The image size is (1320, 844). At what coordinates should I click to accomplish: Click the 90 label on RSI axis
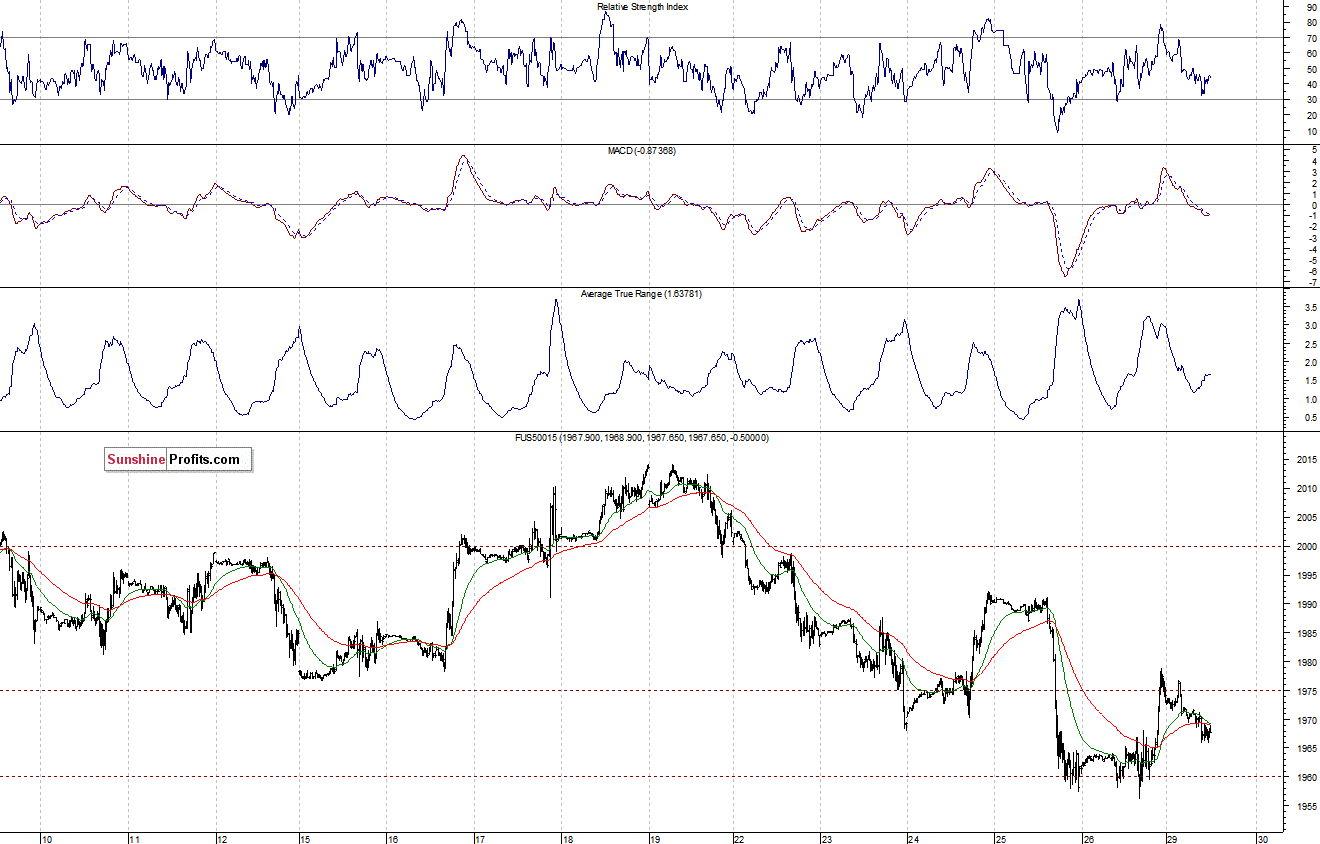click(x=1310, y=8)
